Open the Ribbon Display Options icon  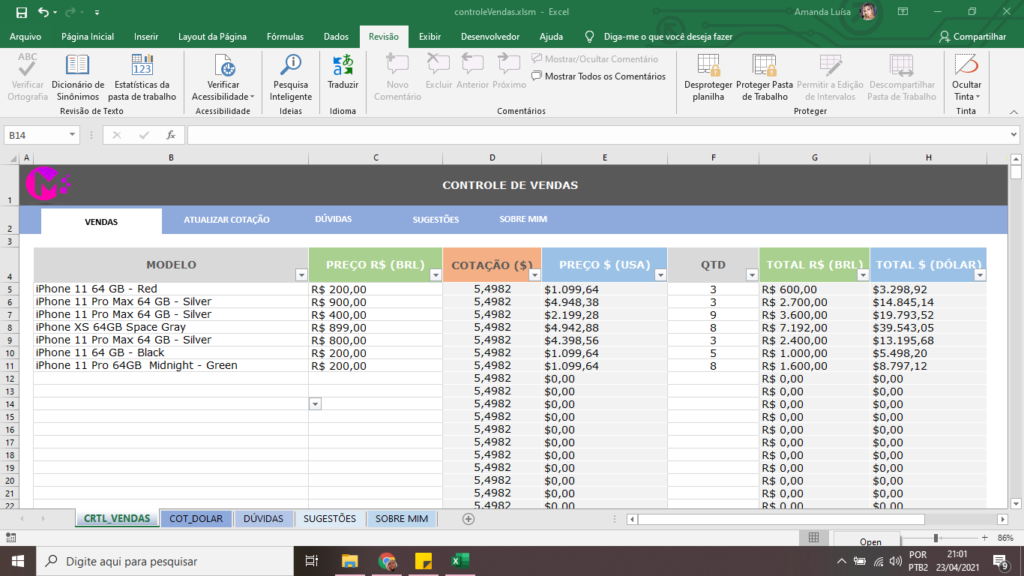903,12
